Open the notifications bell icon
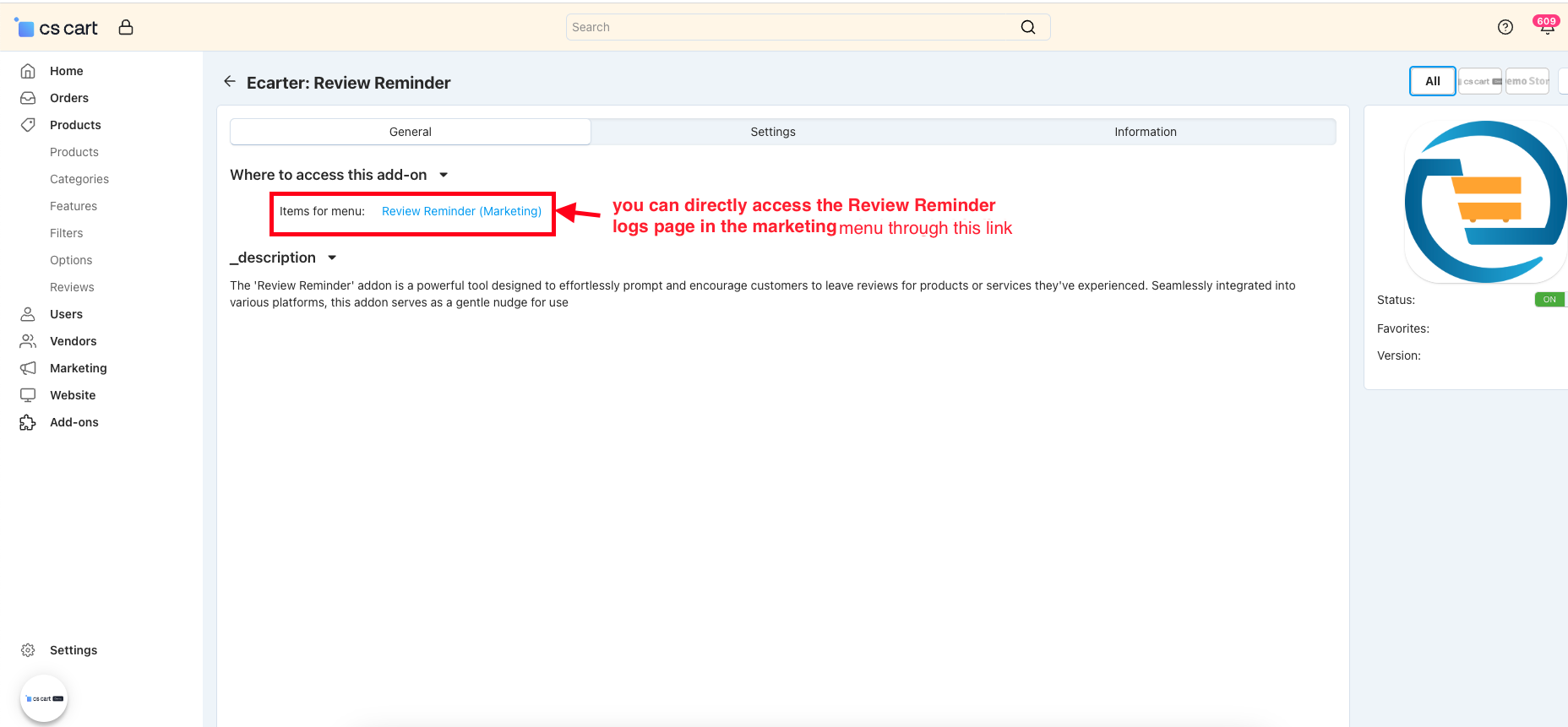 pos(1546,28)
